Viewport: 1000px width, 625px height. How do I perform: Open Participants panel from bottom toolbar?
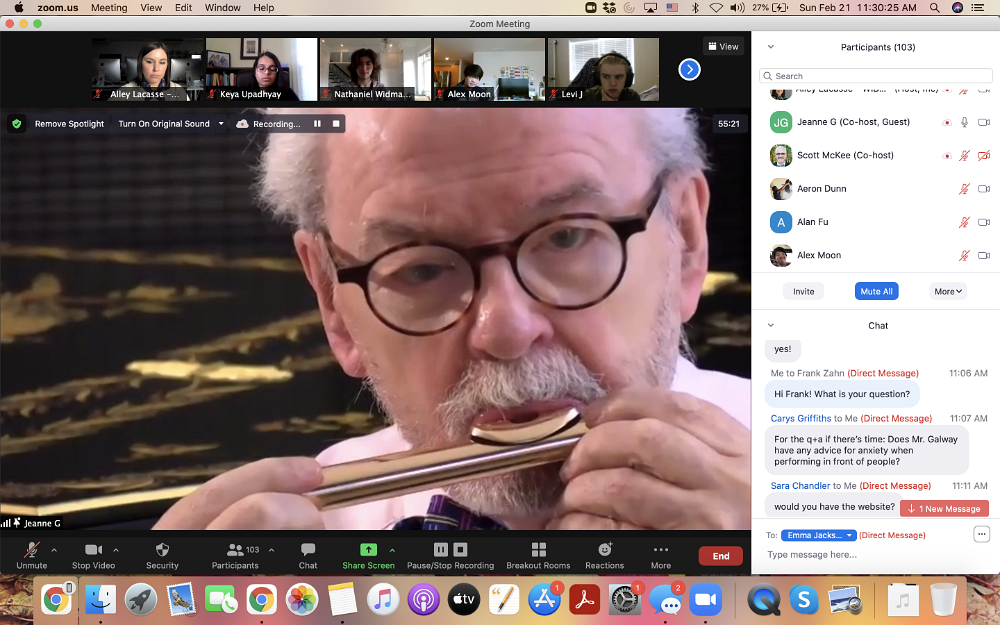[x=235, y=555]
